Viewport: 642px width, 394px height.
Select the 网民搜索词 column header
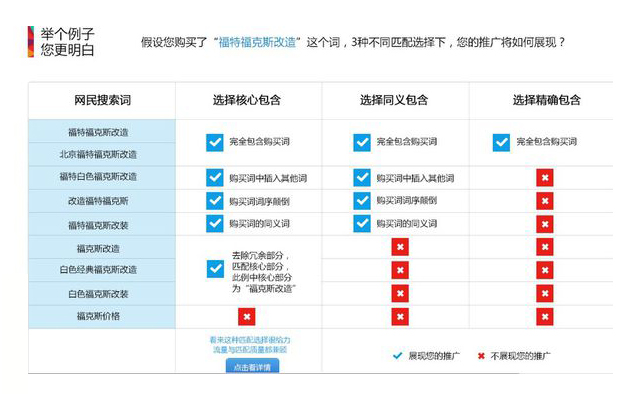[102, 100]
